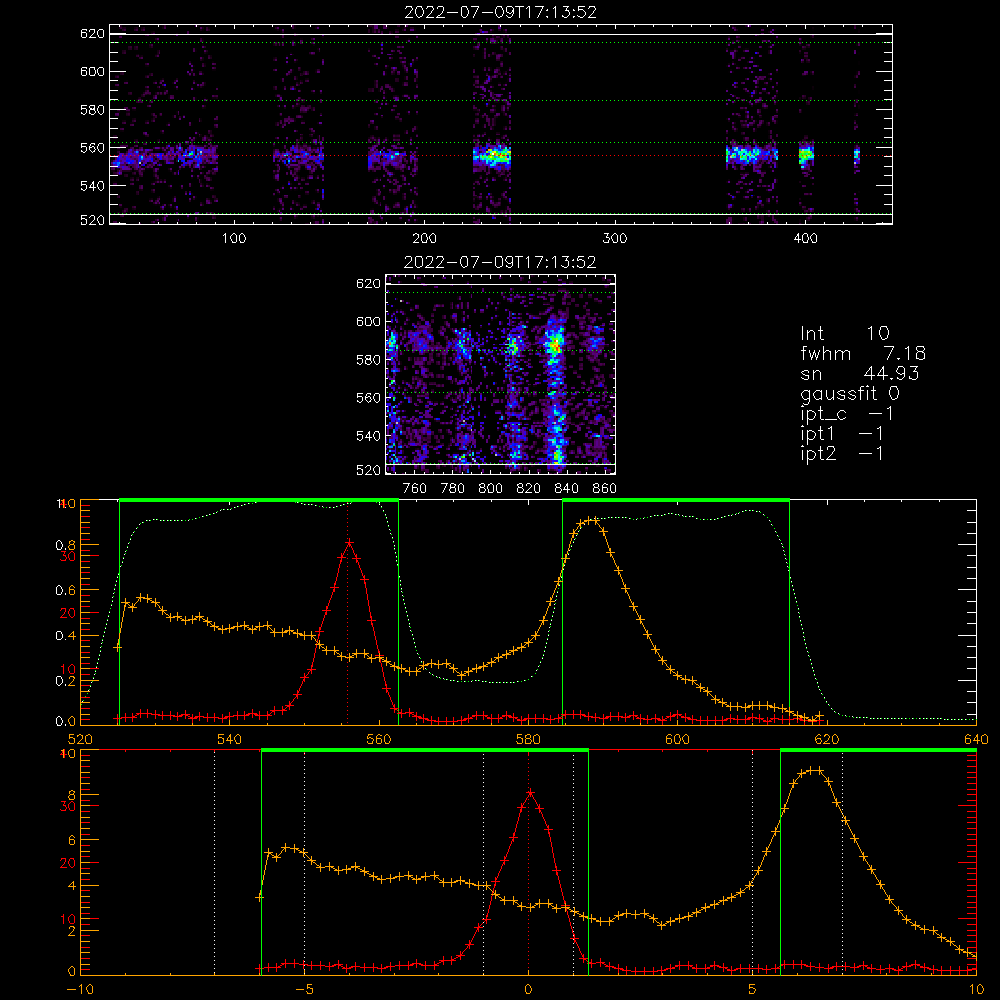
Task: Click x-axis label 400 of the top spectrogram
Action: [x=805, y=239]
